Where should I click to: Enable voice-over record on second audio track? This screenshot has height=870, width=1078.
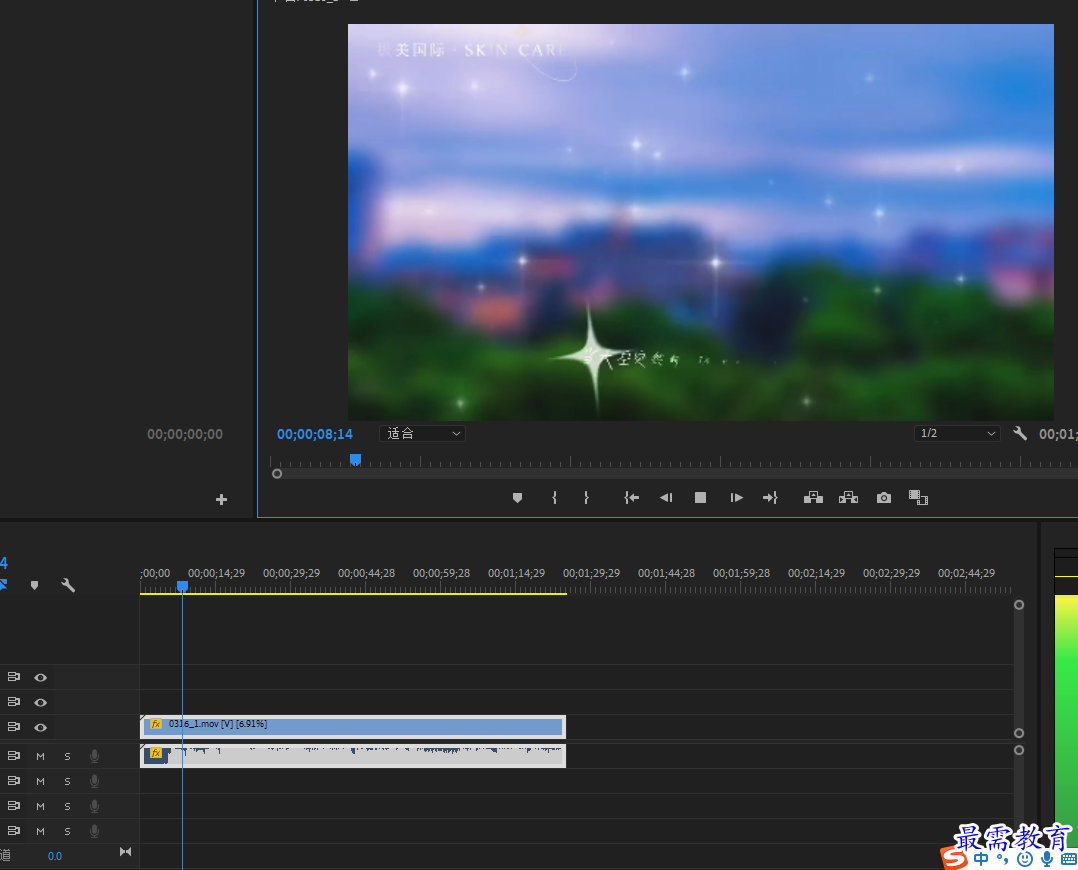[94, 781]
